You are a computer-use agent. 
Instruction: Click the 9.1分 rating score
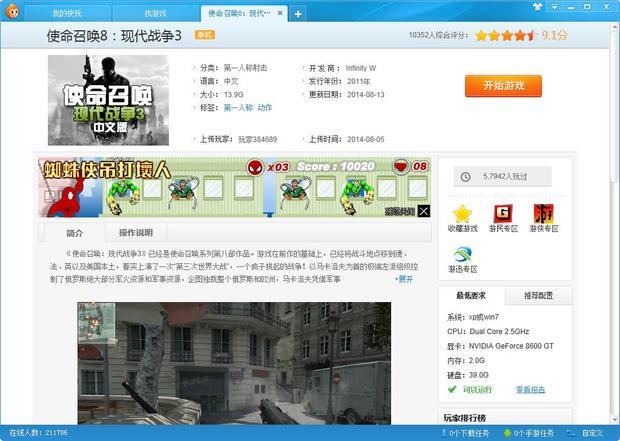(x=554, y=35)
